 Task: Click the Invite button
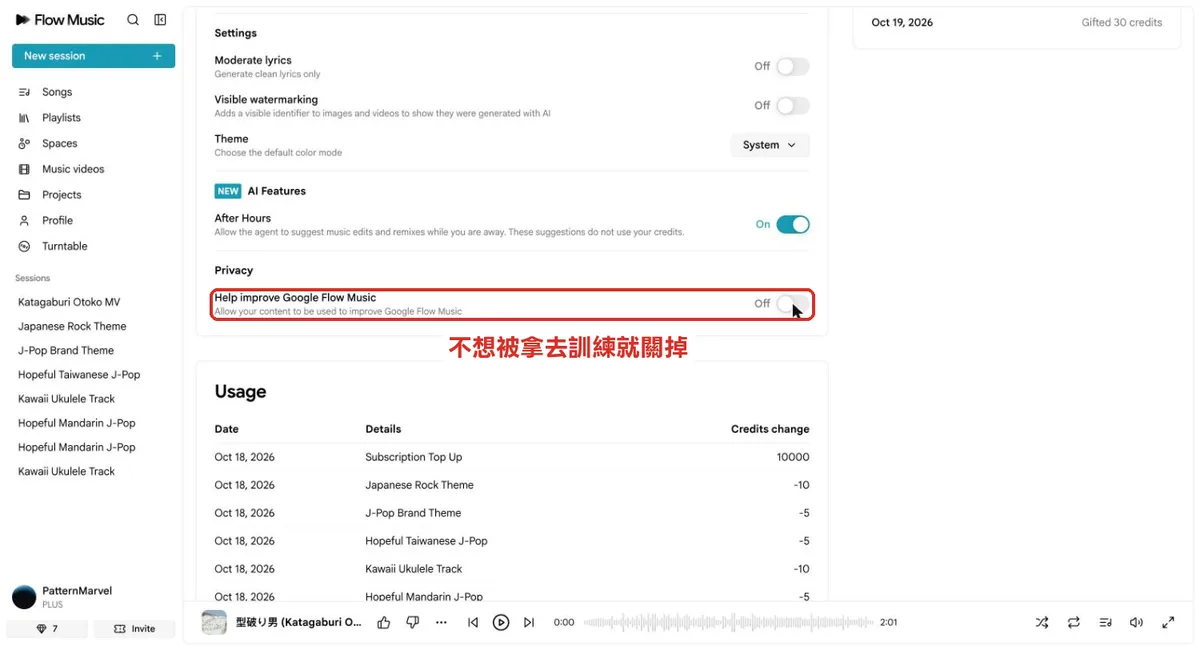tap(135, 629)
